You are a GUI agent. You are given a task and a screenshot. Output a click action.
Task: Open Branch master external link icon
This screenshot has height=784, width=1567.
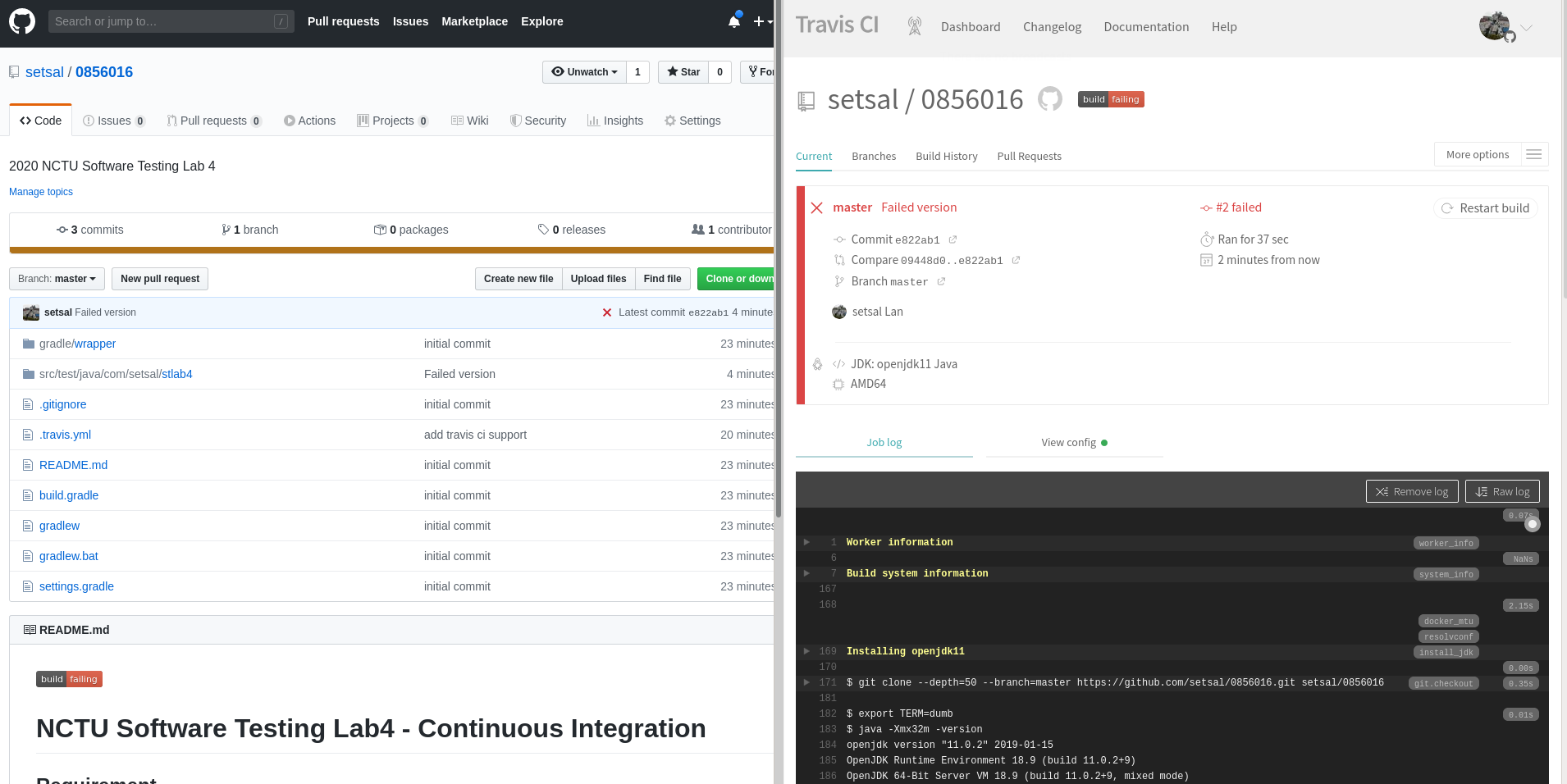point(941,281)
